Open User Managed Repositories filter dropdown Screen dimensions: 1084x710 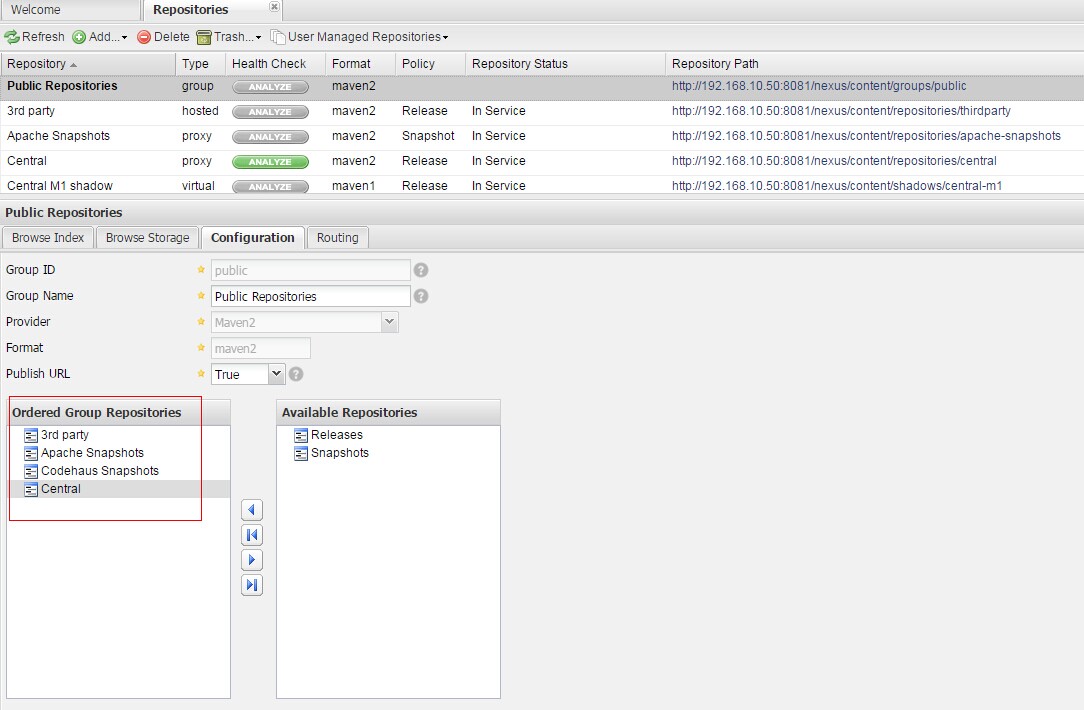(x=359, y=37)
